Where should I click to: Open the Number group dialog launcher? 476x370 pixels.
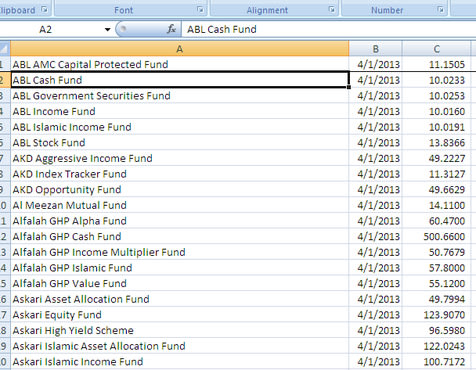tap(441, 10)
